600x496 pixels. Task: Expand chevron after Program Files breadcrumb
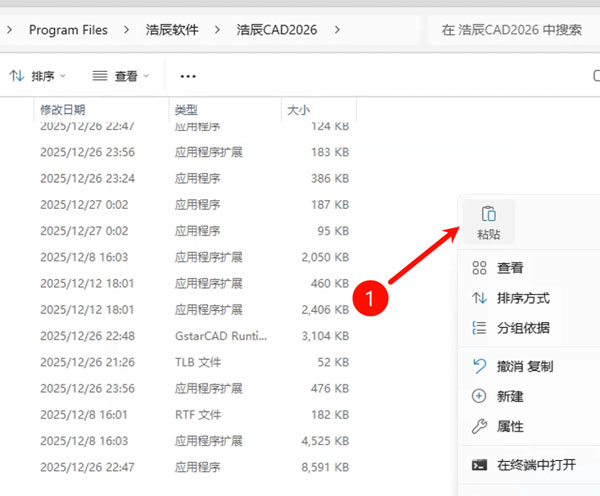point(126,30)
